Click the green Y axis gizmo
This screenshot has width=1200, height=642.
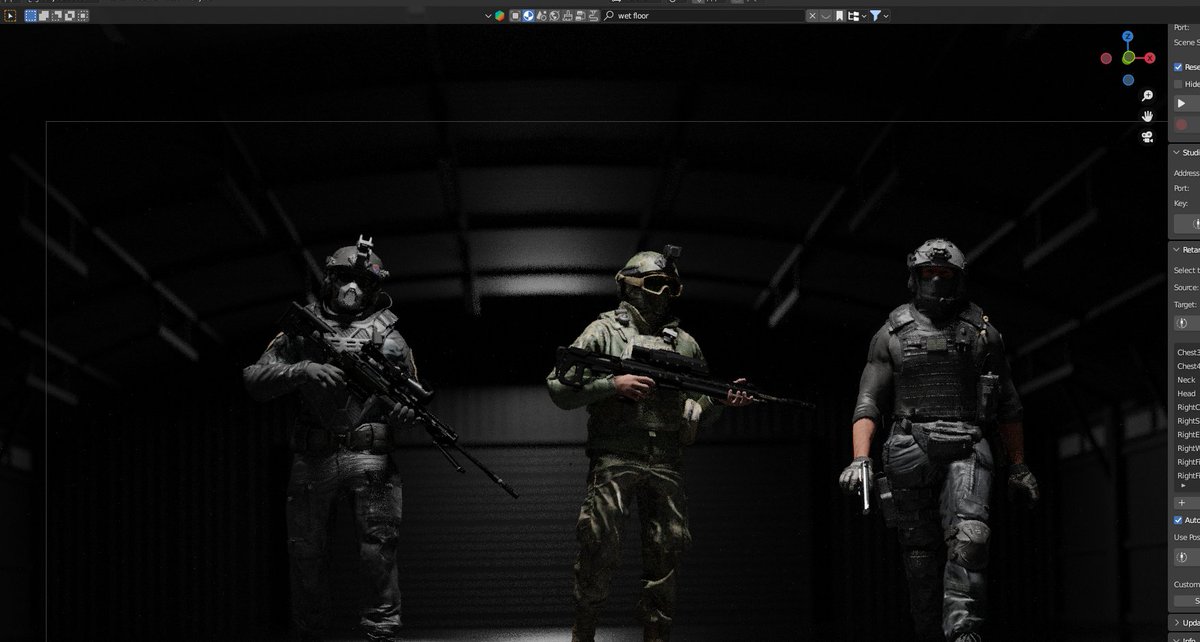click(1128, 58)
